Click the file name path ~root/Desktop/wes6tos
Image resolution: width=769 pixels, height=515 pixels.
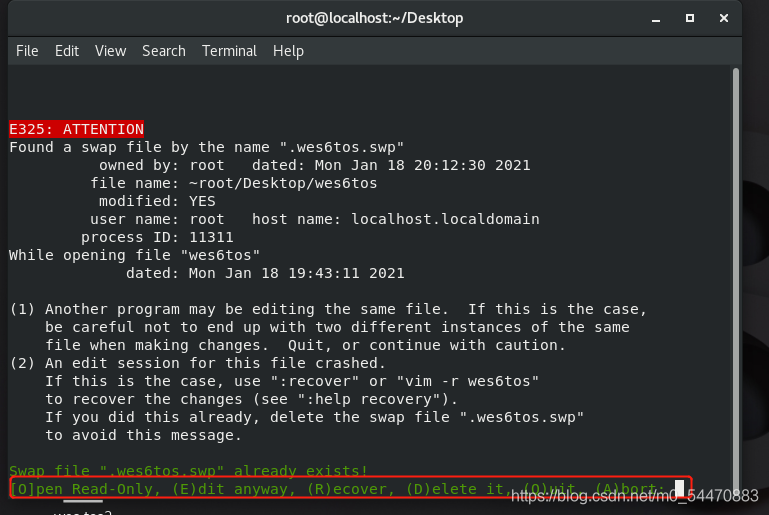(283, 183)
